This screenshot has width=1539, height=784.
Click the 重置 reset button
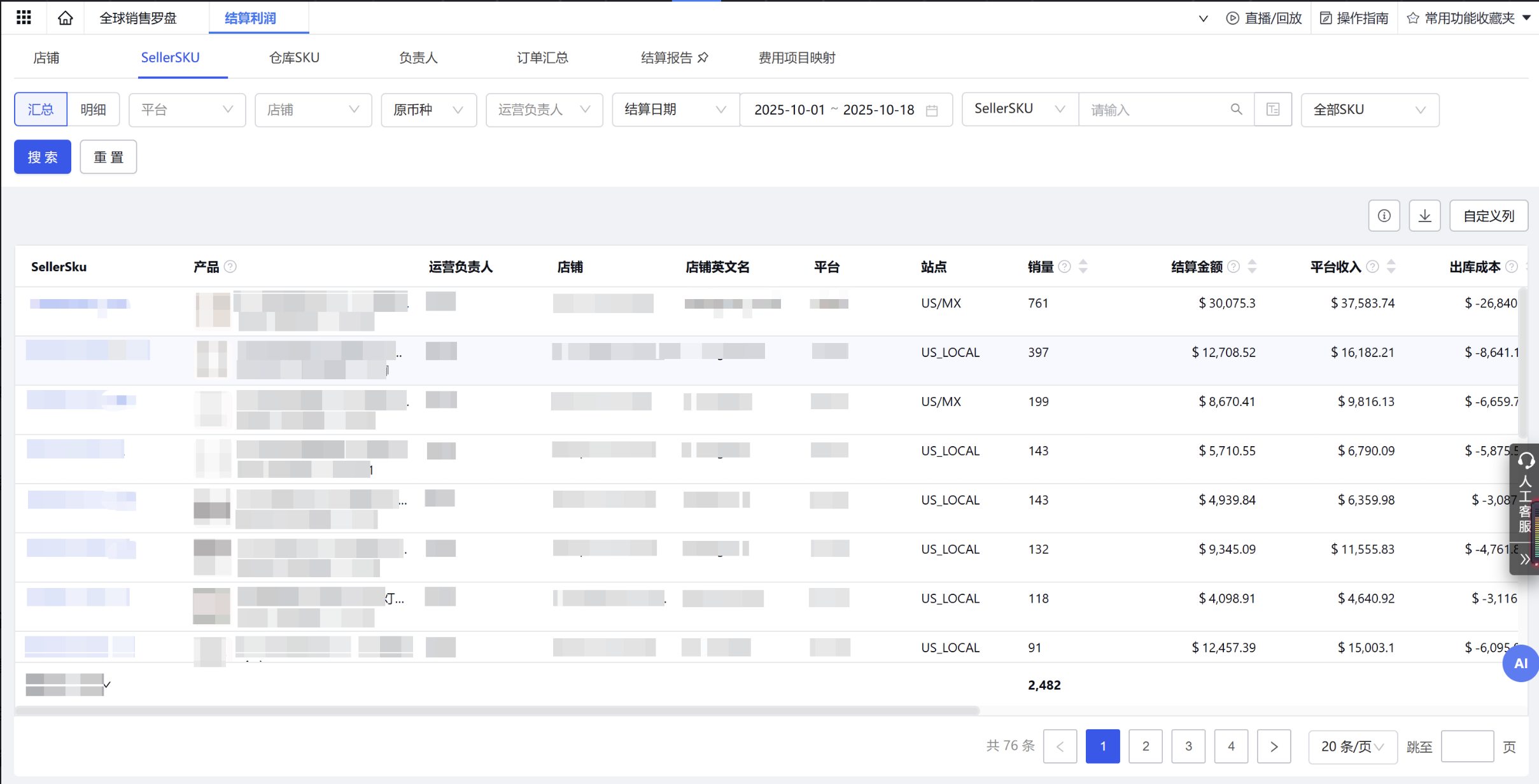108,157
